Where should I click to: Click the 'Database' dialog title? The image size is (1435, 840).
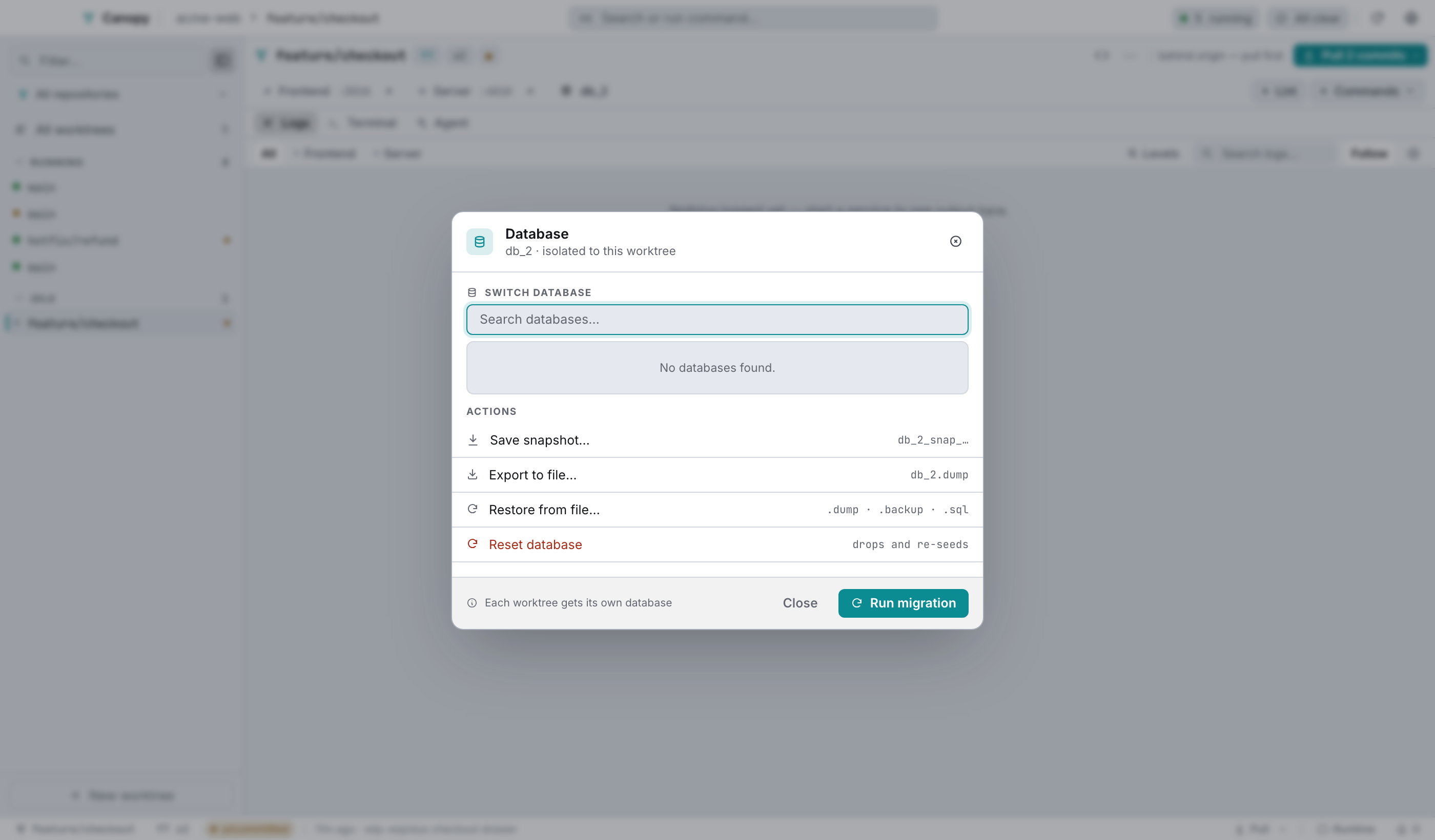537,234
